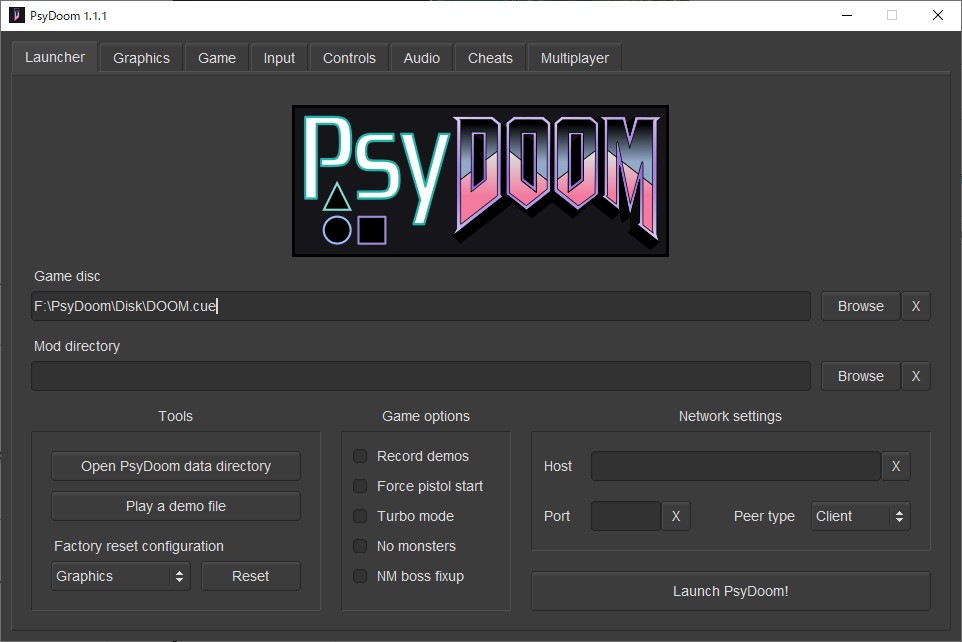Click Open PsyDoom data directory button
The height and width of the screenshot is (642, 962).
tap(176, 466)
